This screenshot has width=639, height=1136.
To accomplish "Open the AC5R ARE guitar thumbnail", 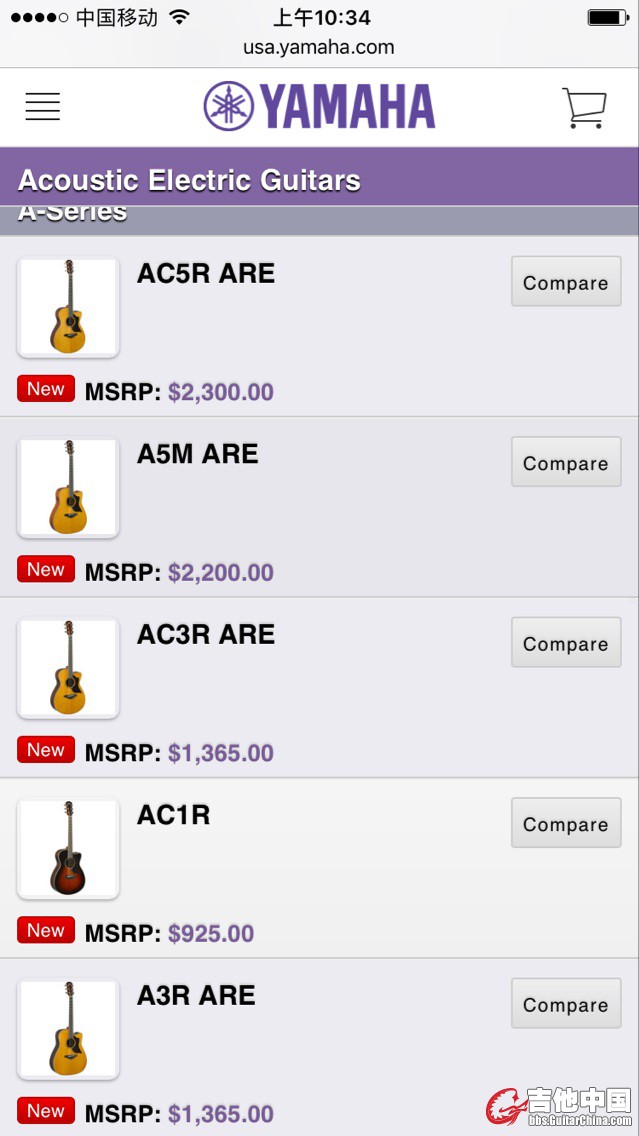I will (68, 307).
